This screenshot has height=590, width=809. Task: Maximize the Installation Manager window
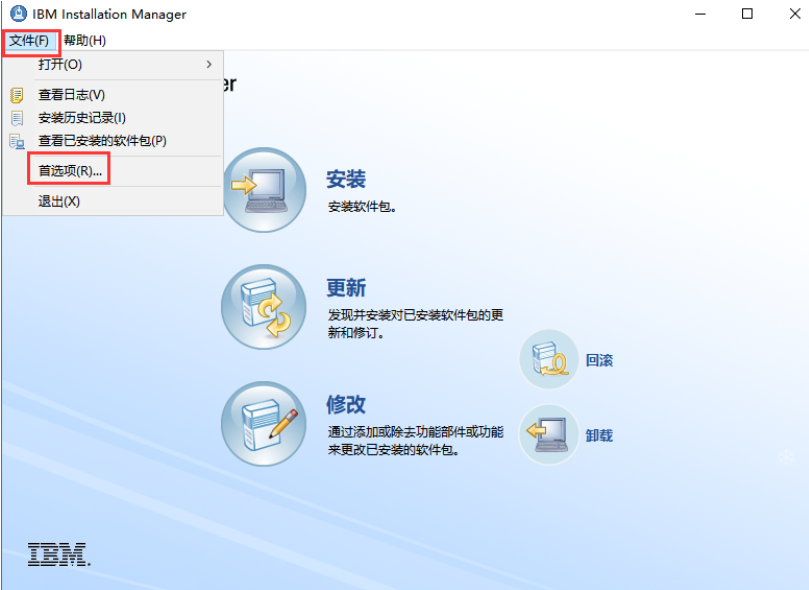747,14
